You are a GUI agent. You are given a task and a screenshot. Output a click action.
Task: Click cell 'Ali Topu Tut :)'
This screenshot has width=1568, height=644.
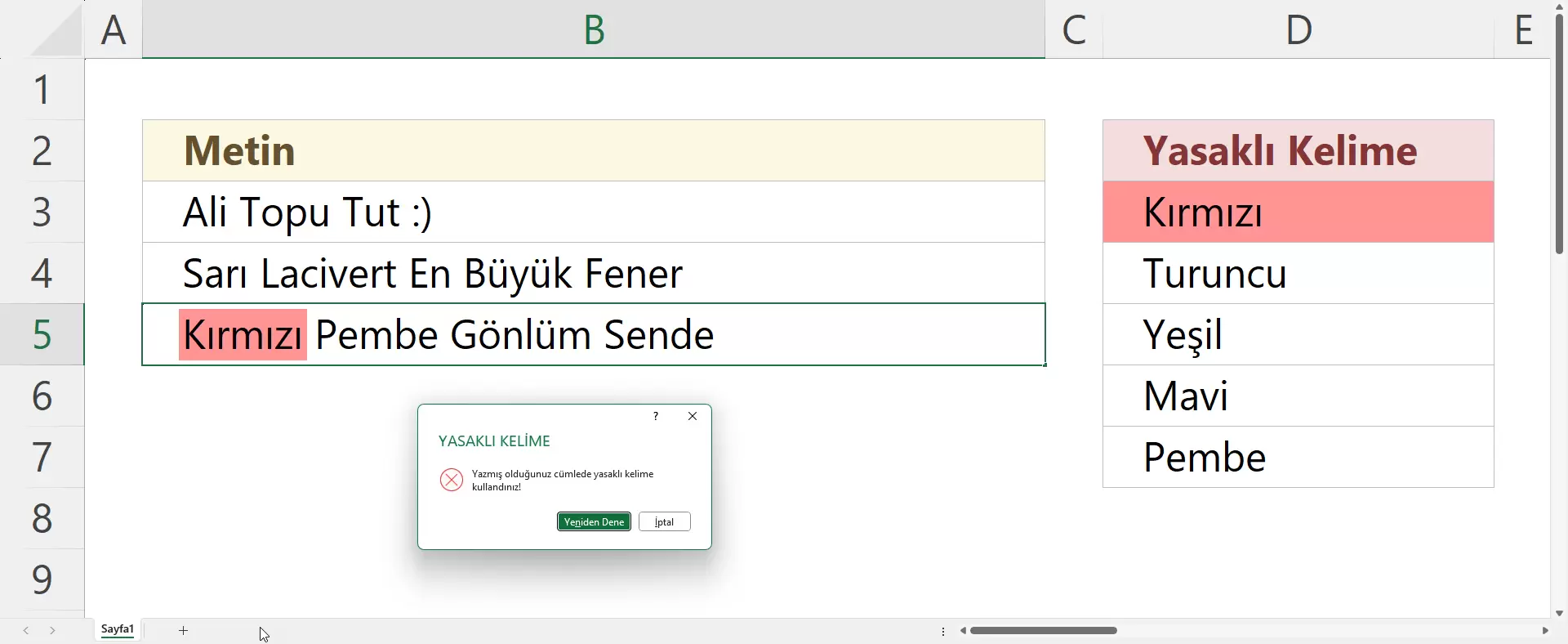(594, 212)
